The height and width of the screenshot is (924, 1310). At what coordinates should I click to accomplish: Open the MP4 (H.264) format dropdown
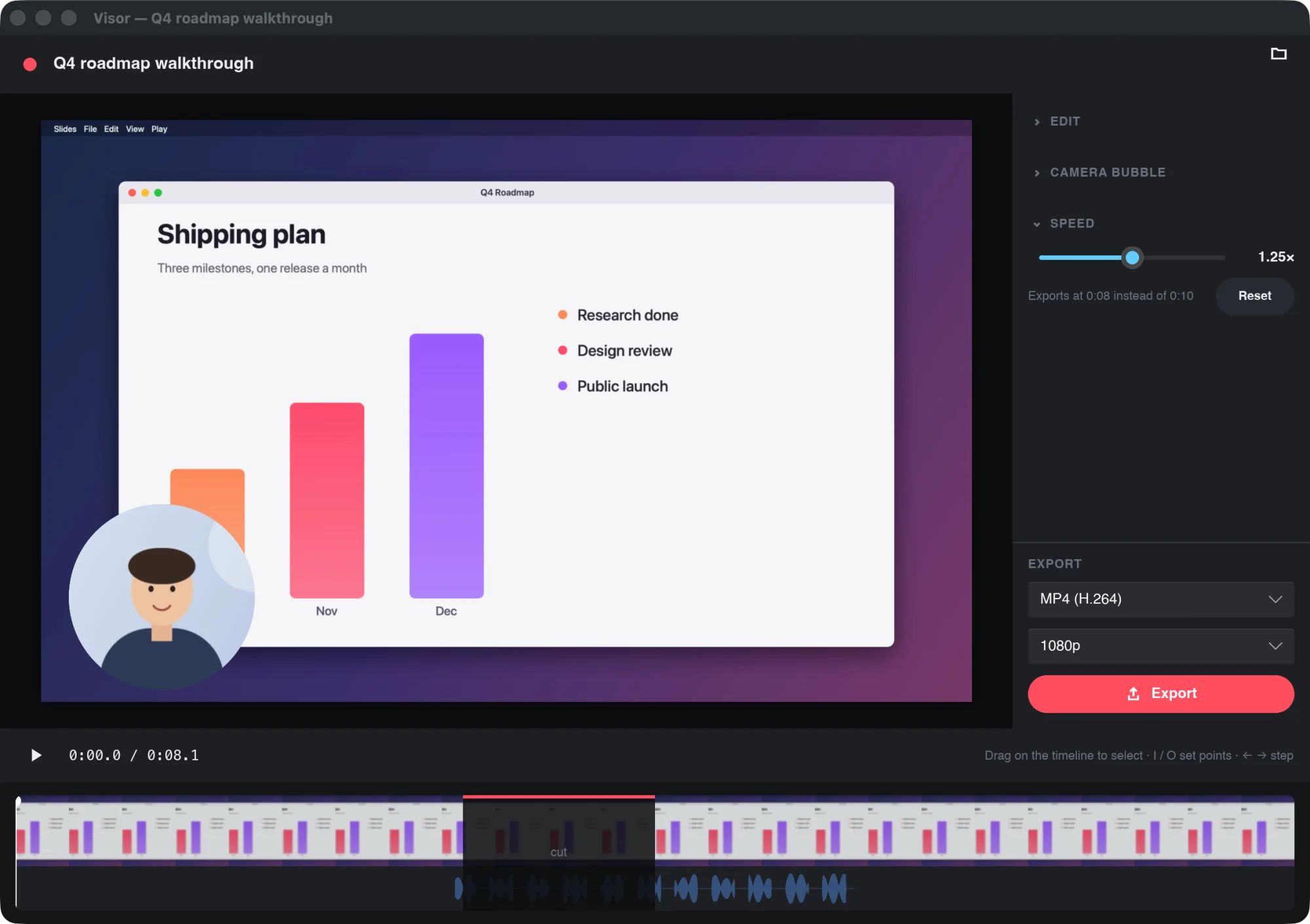(1161, 599)
